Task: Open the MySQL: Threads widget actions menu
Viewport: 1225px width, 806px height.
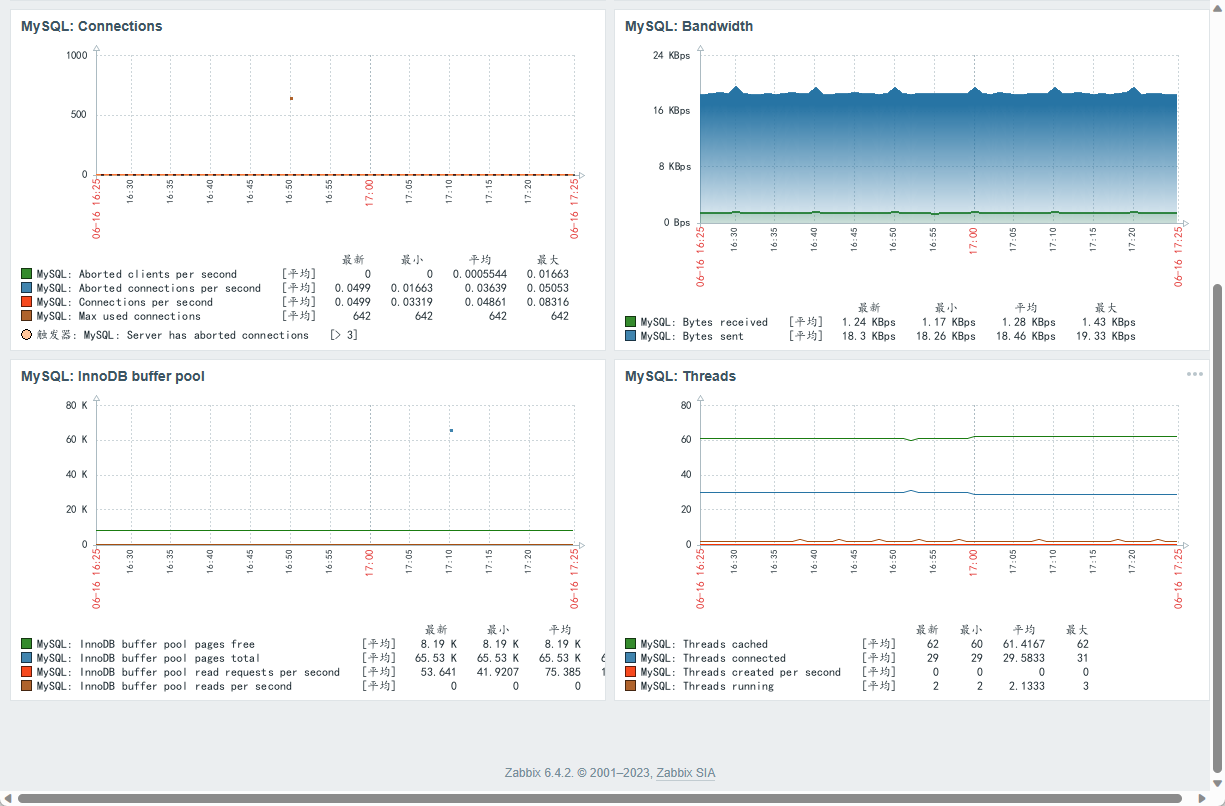Action: 1195,374
